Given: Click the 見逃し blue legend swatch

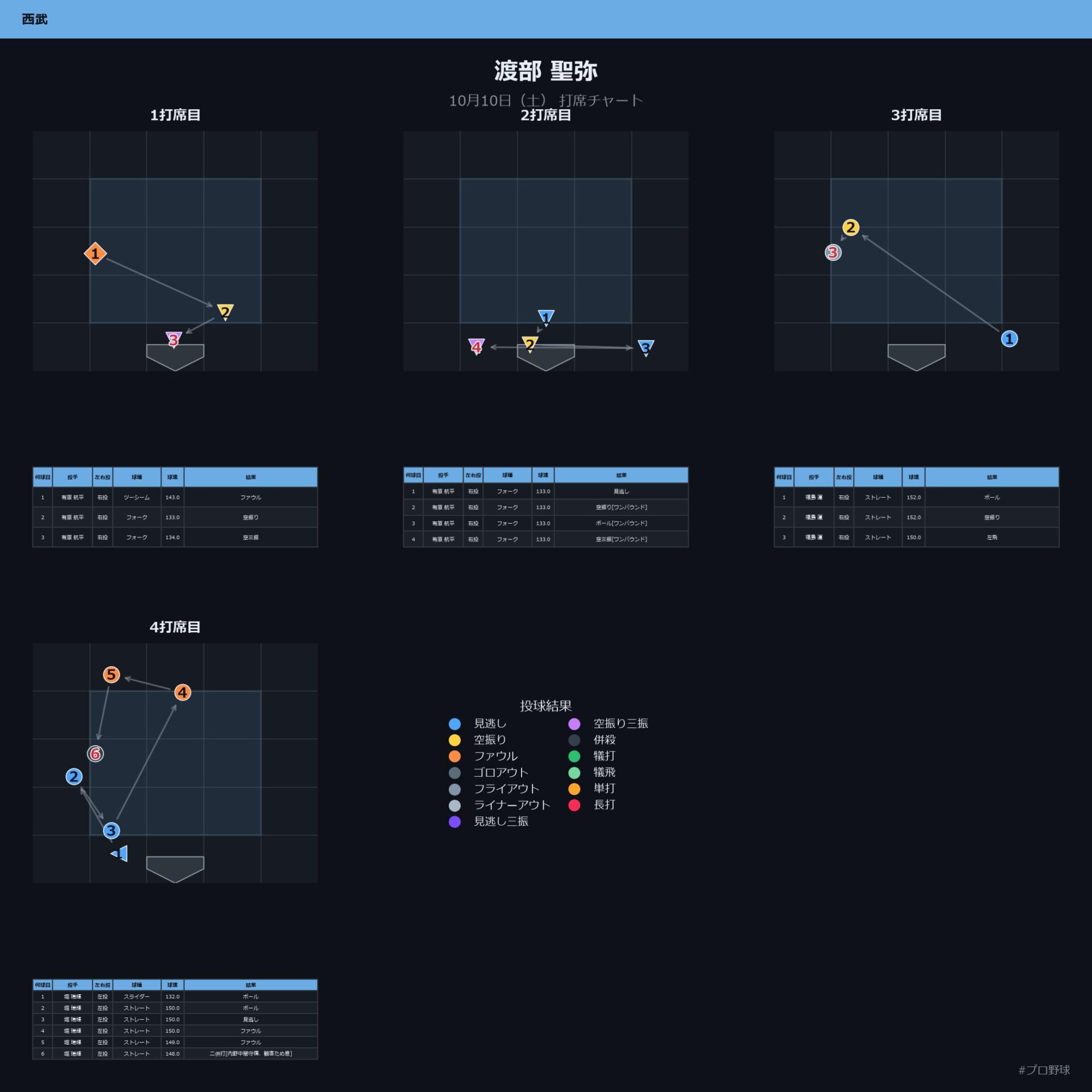Looking at the screenshot, I should [x=454, y=723].
